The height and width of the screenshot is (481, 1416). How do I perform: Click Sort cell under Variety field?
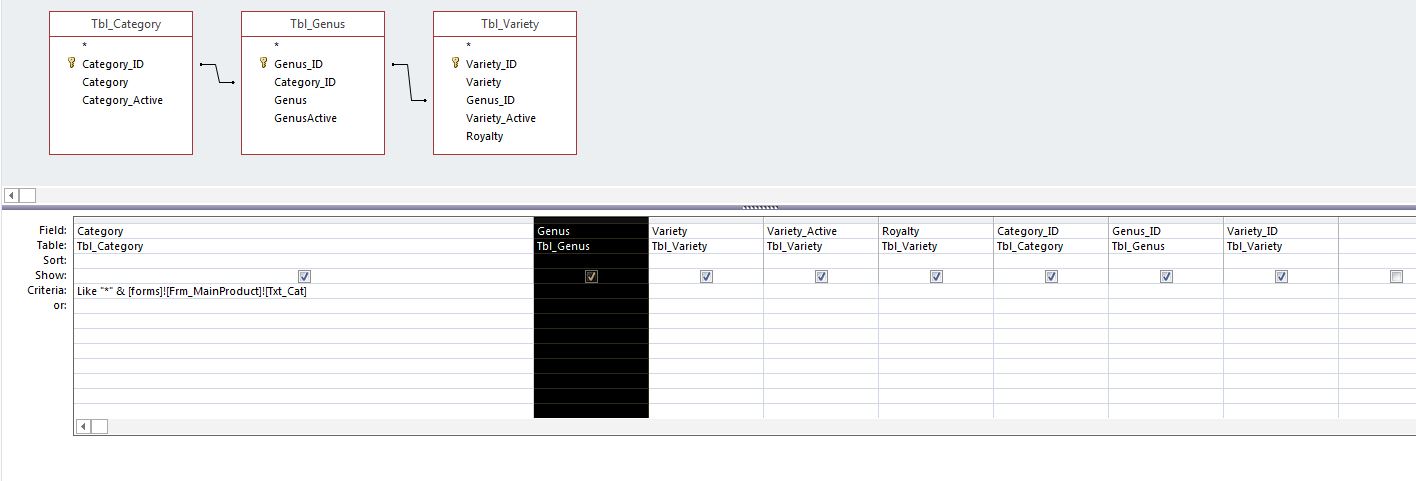pyautogui.click(x=706, y=261)
